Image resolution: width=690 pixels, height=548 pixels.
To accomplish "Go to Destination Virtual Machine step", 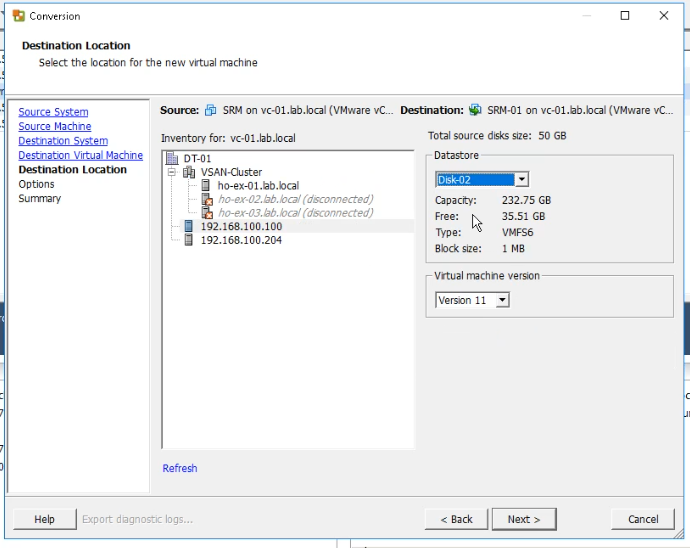I will pos(81,155).
